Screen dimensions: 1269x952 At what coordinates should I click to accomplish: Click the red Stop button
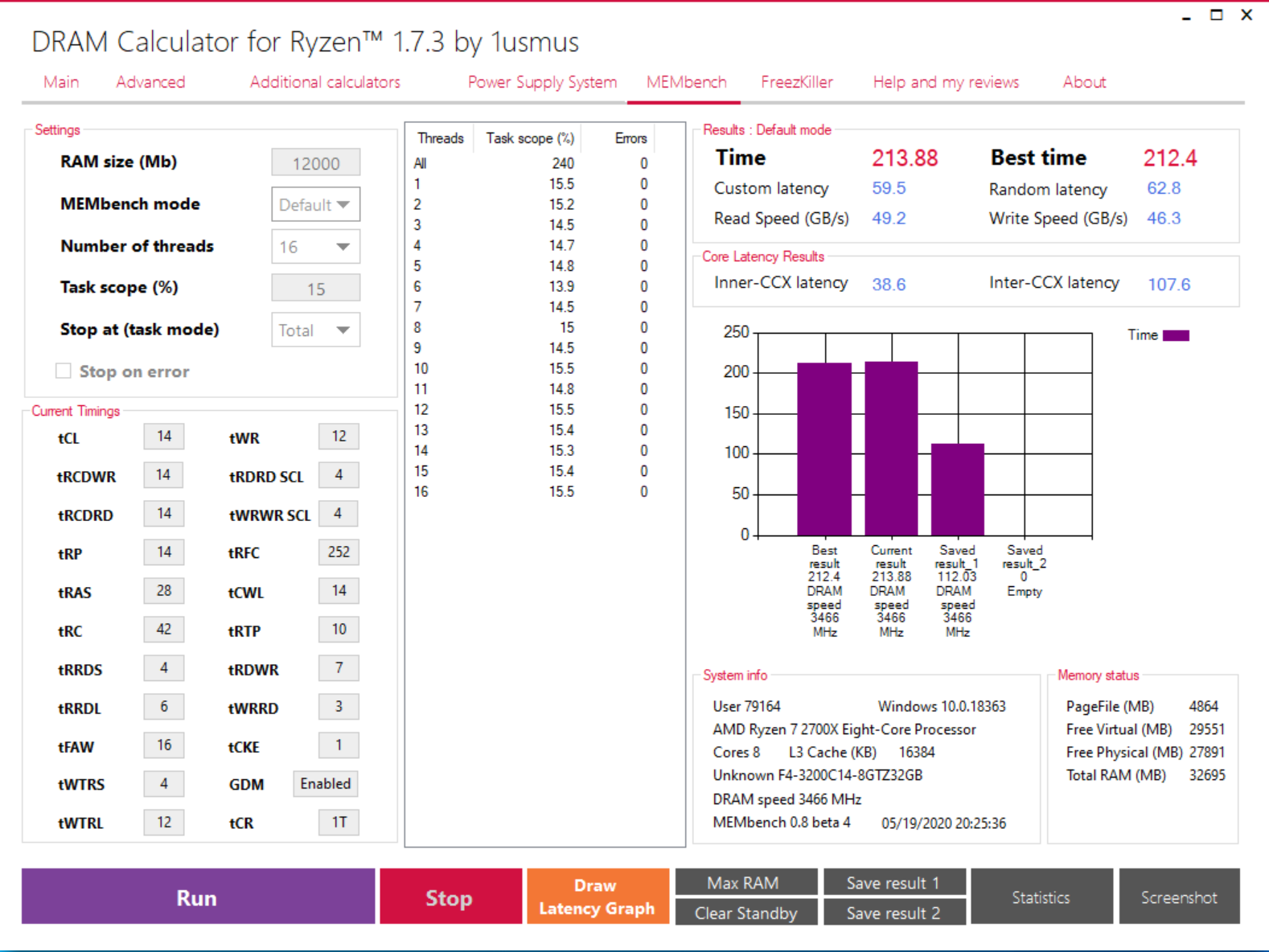pyautogui.click(x=450, y=897)
